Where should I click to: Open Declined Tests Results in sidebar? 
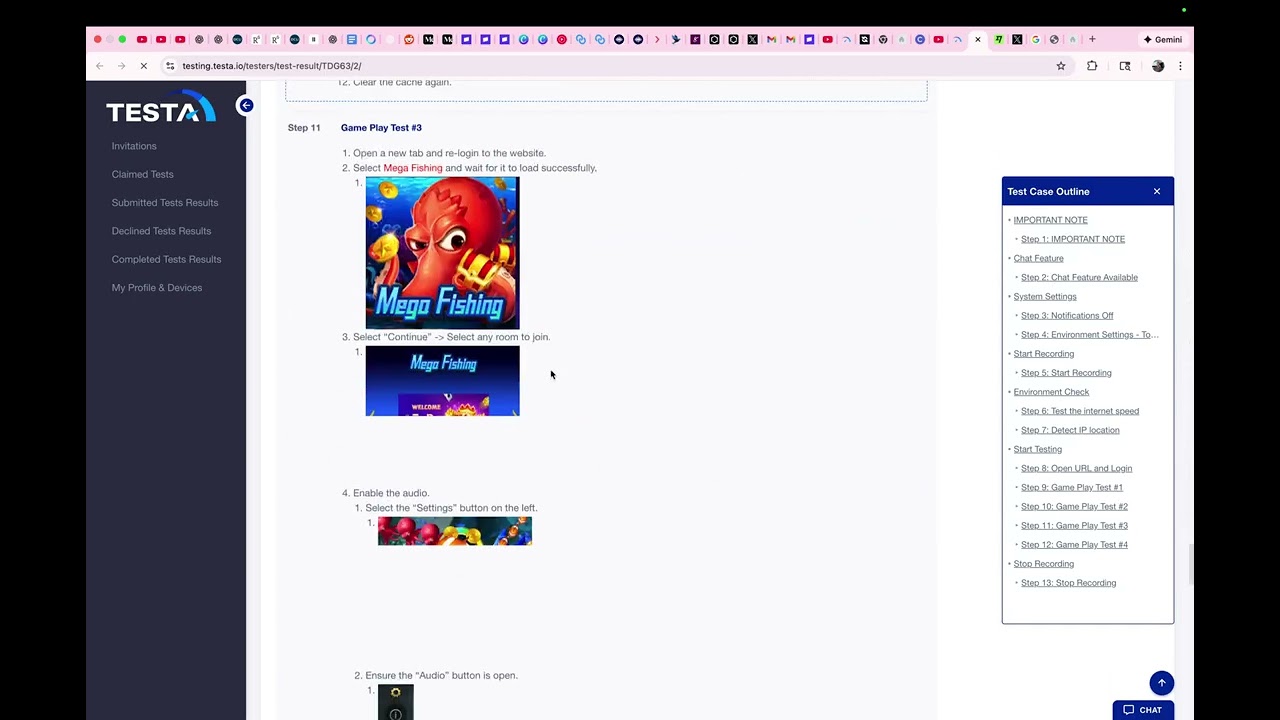coord(161,231)
